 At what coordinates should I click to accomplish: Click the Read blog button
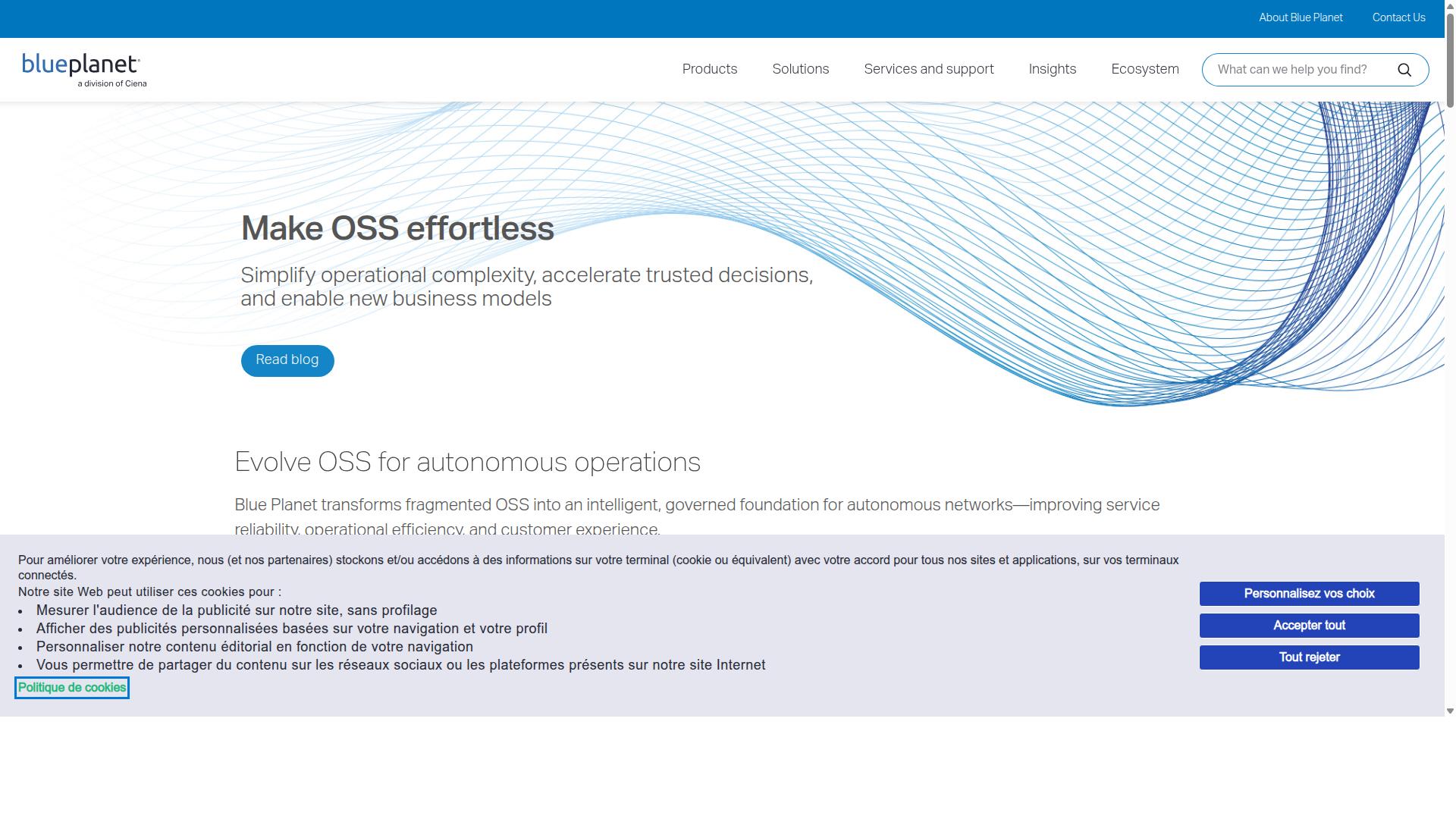coord(287,360)
